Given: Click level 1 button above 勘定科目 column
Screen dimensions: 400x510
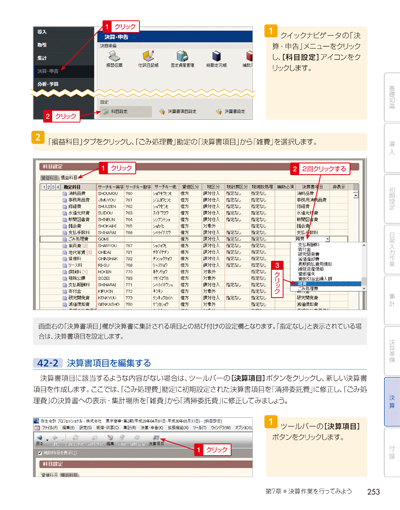Looking at the screenshot, I should [x=44, y=187].
